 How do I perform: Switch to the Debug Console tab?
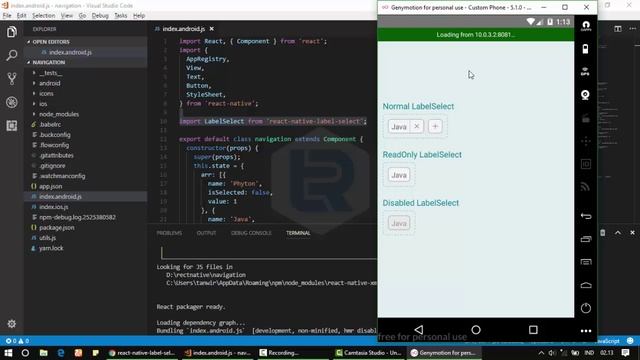(x=251, y=233)
